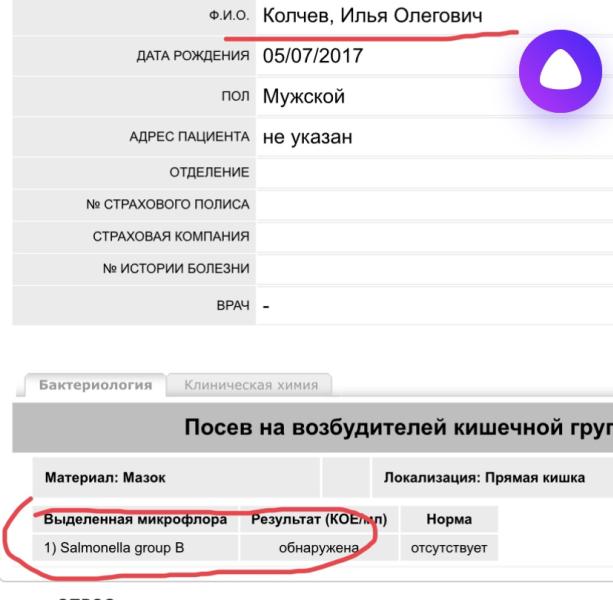Click the empty ОТДЕЛЕНИЕ field

tap(434, 172)
